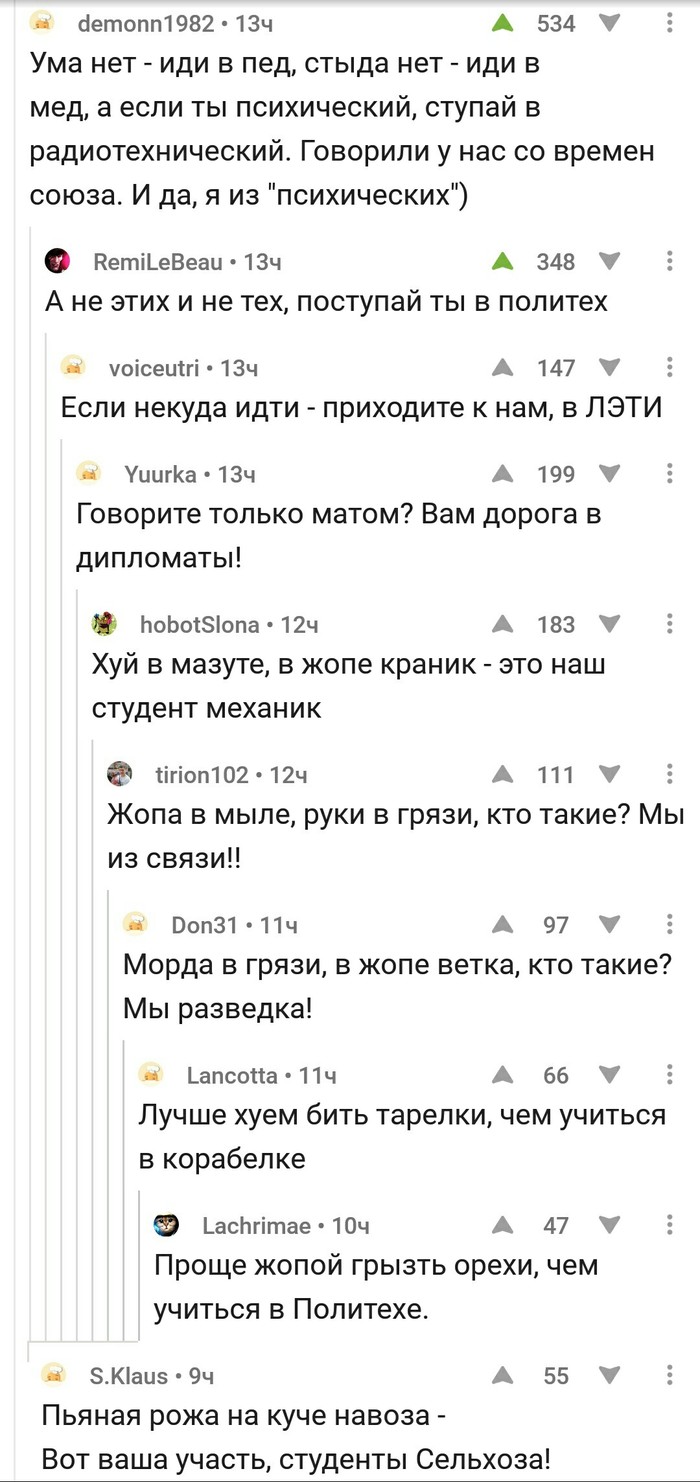Click Lachrimae's avatar picture
The image size is (700, 1482).
(x=166, y=1225)
